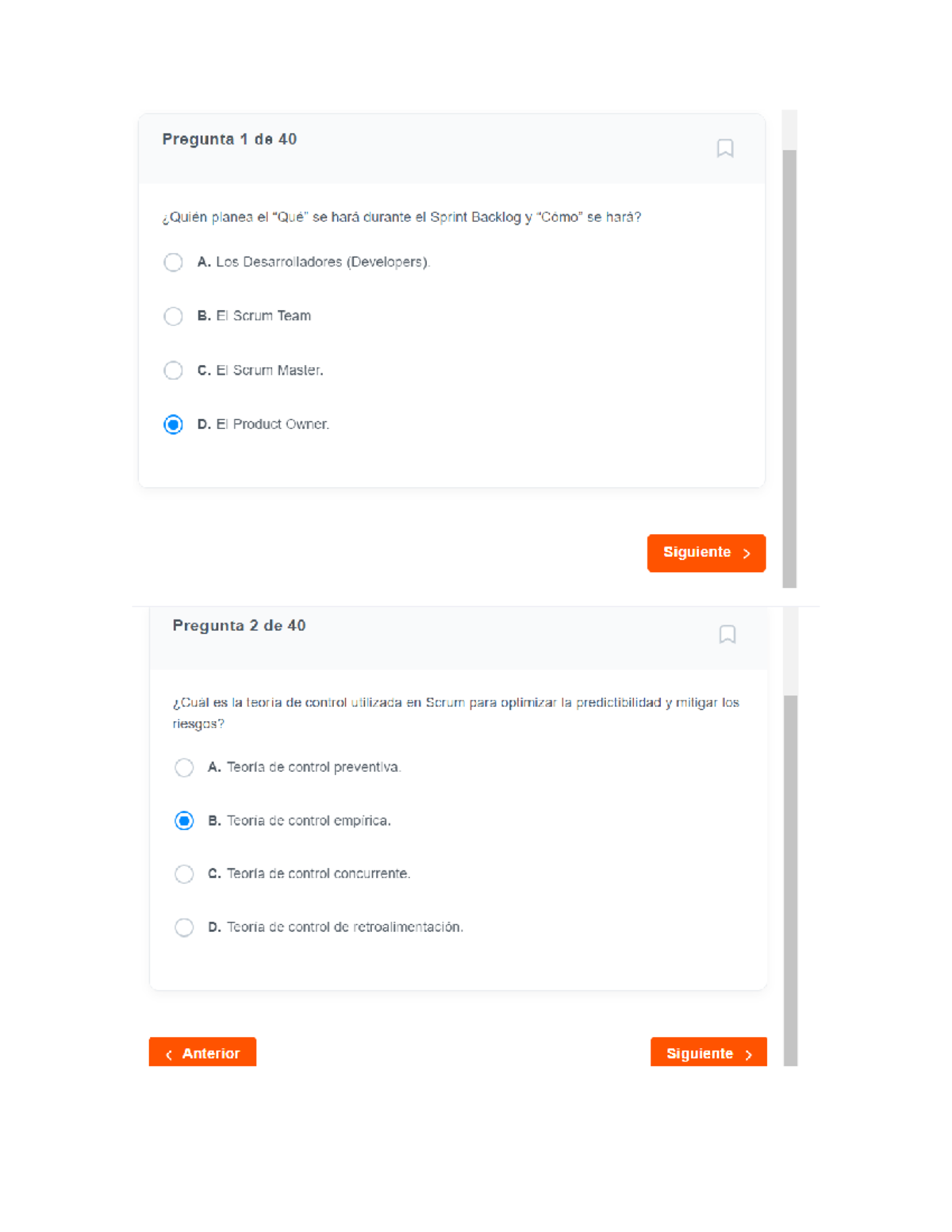
Task: Bookmark question 1 with the flag icon
Action: (724, 148)
